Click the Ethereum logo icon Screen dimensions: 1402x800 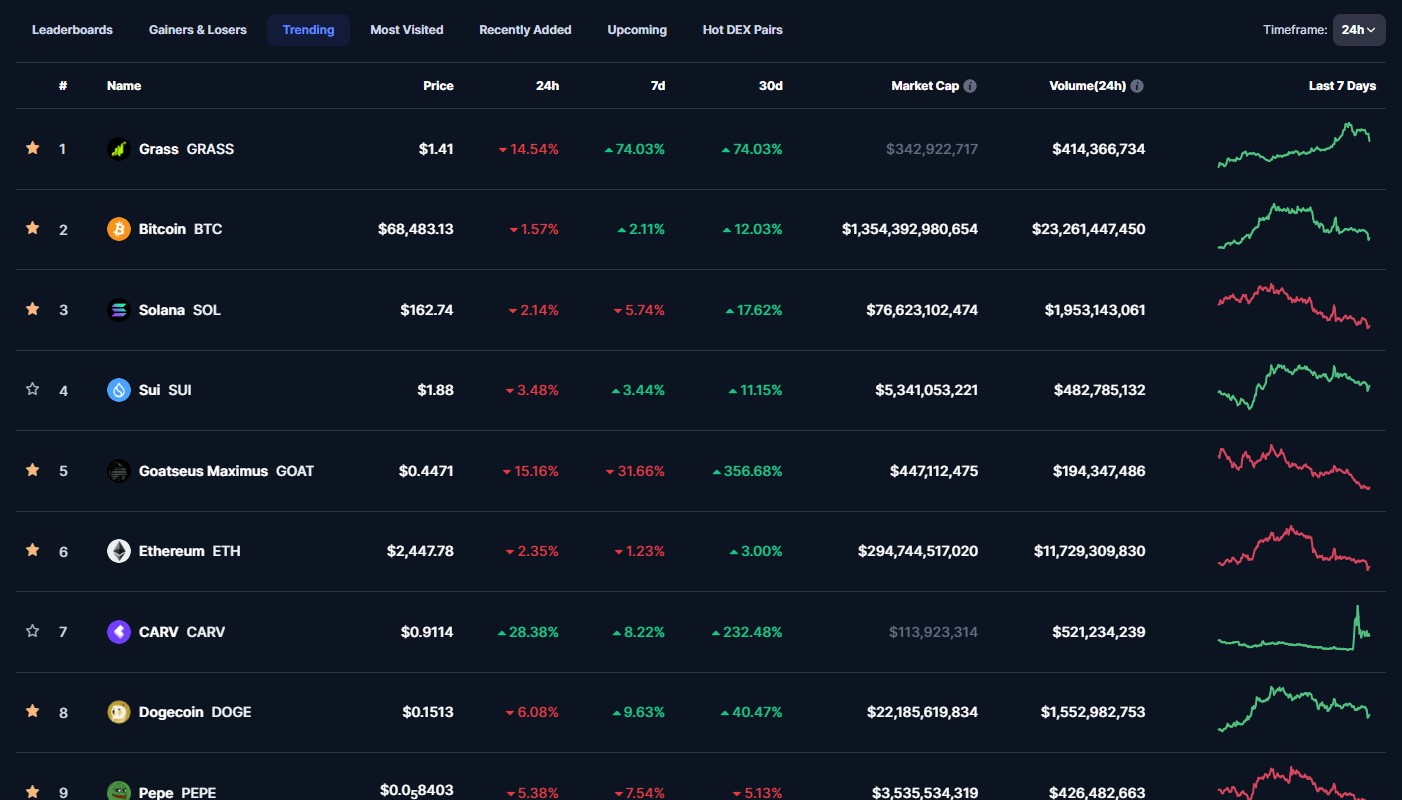(119, 551)
